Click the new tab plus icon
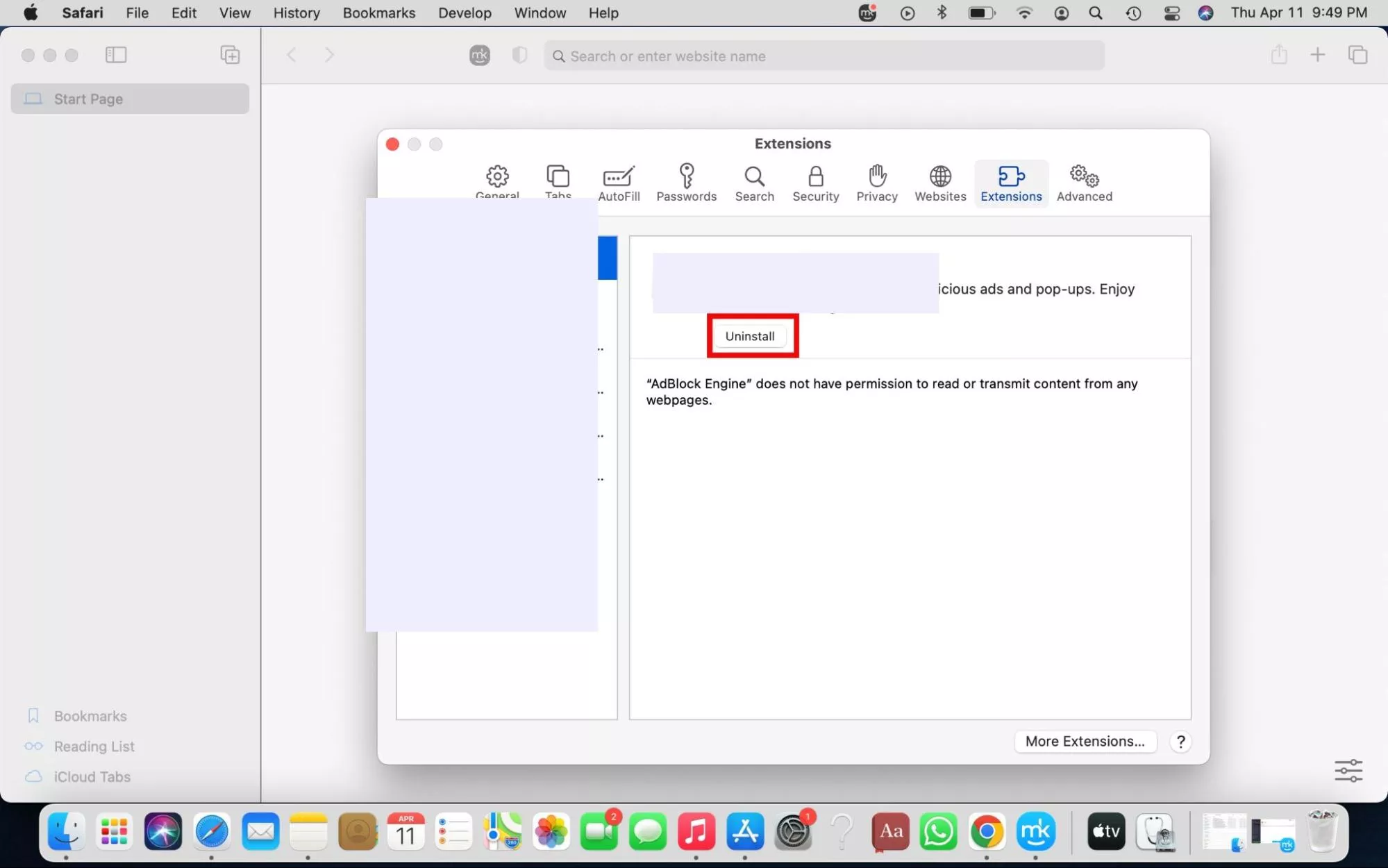 tap(1317, 55)
